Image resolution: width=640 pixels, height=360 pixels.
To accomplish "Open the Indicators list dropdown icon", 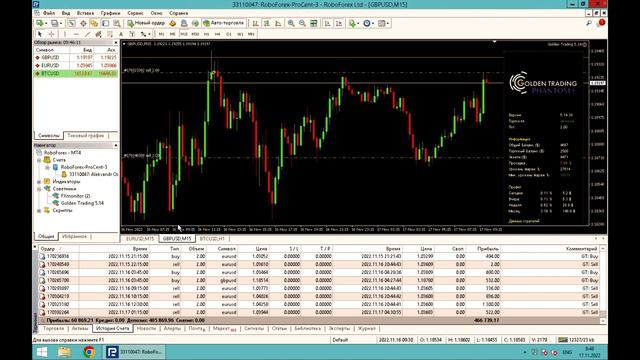I will (353, 23).
